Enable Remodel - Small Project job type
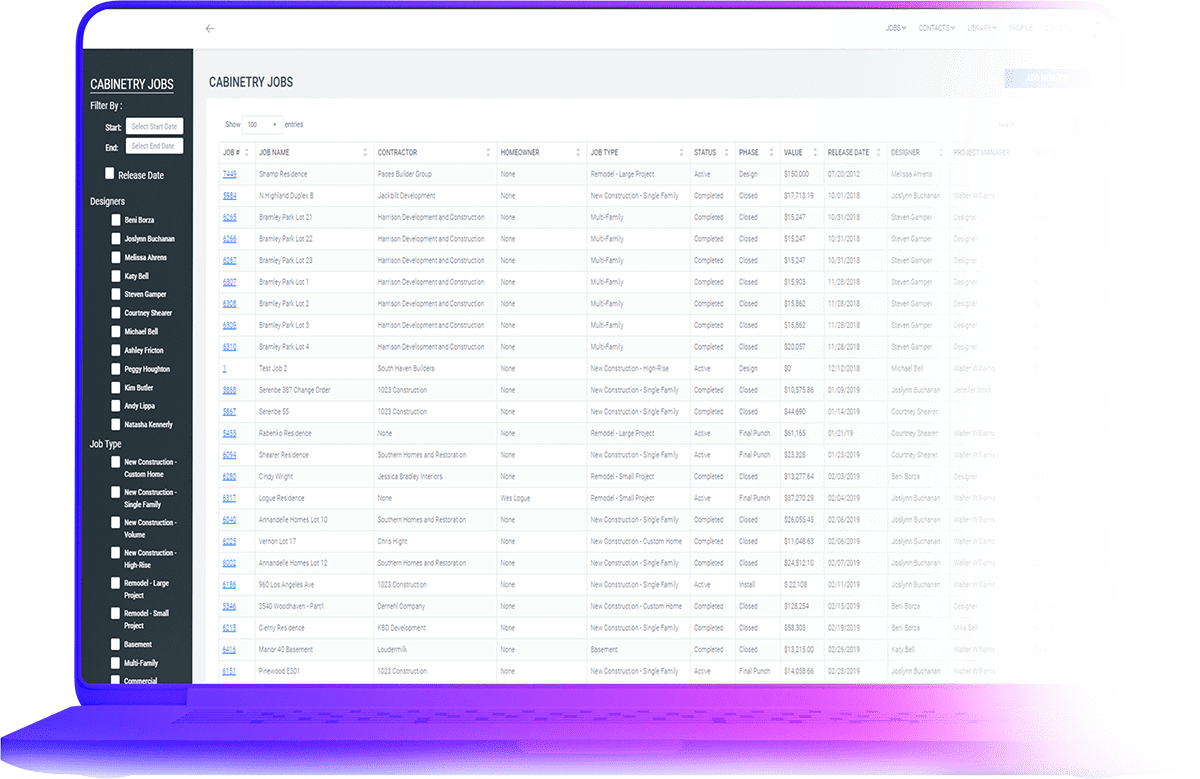 tap(116, 613)
